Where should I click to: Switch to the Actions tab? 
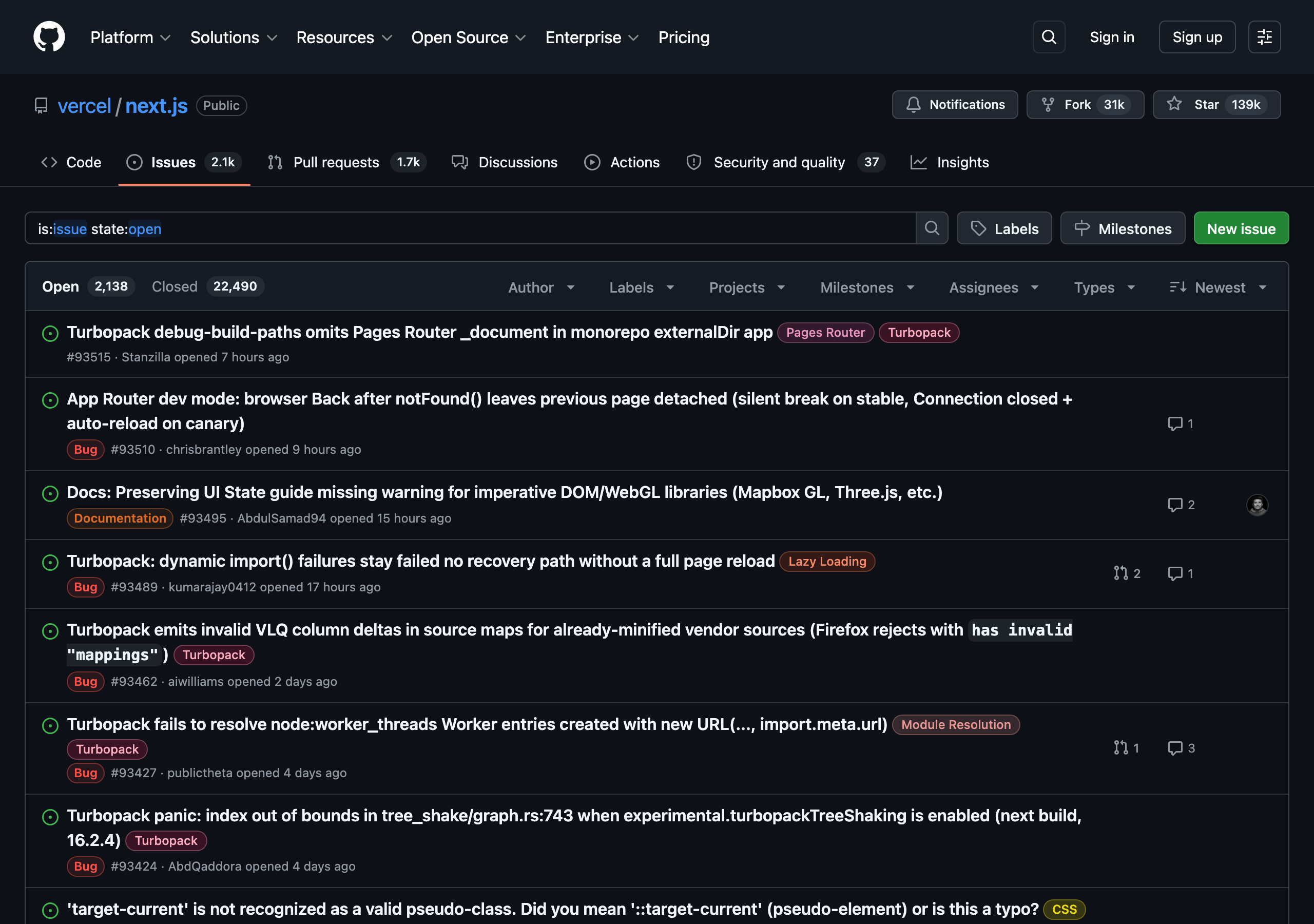(x=622, y=163)
